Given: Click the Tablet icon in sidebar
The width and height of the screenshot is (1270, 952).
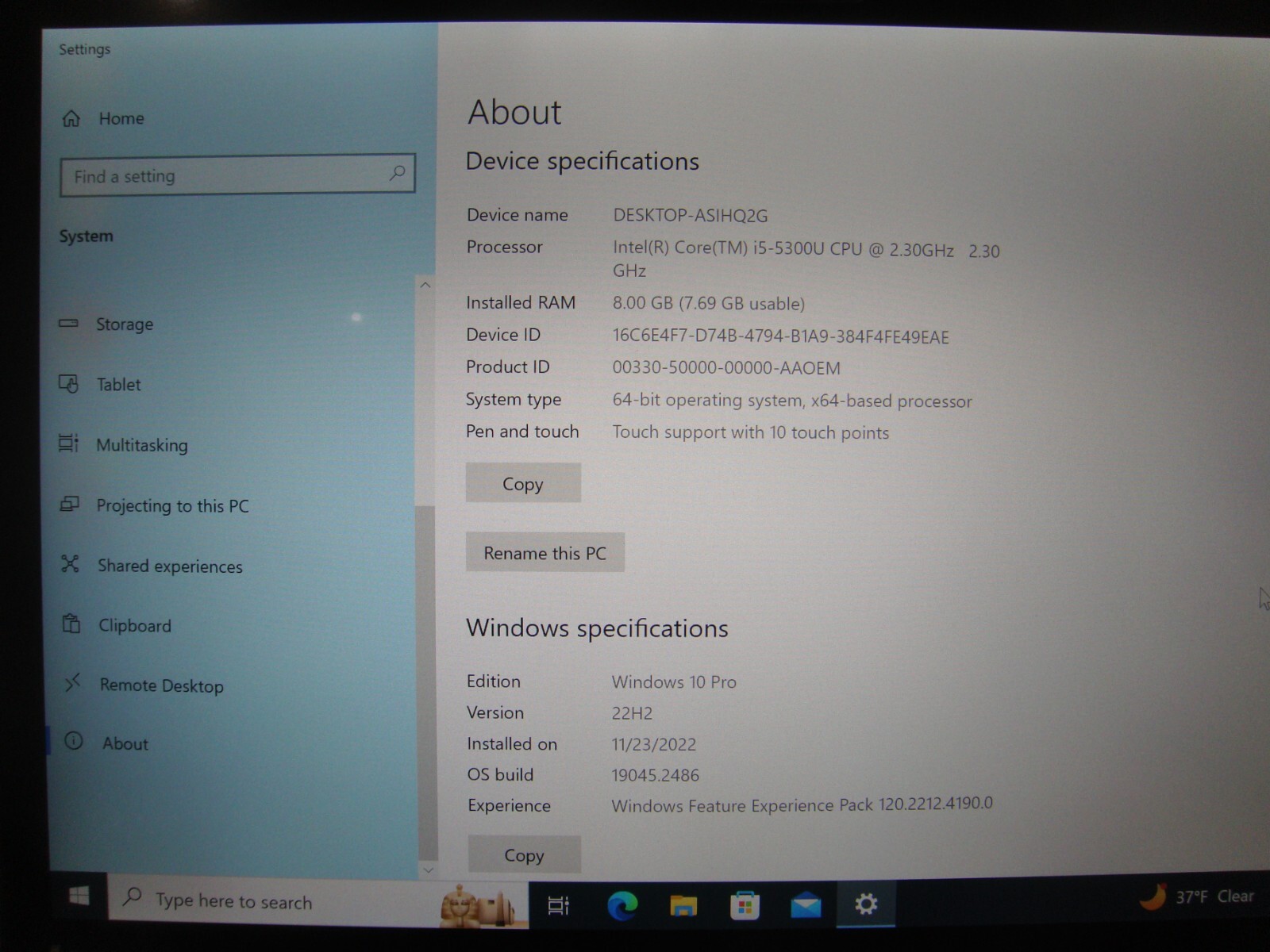Looking at the screenshot, I should [x=69, y=384].
